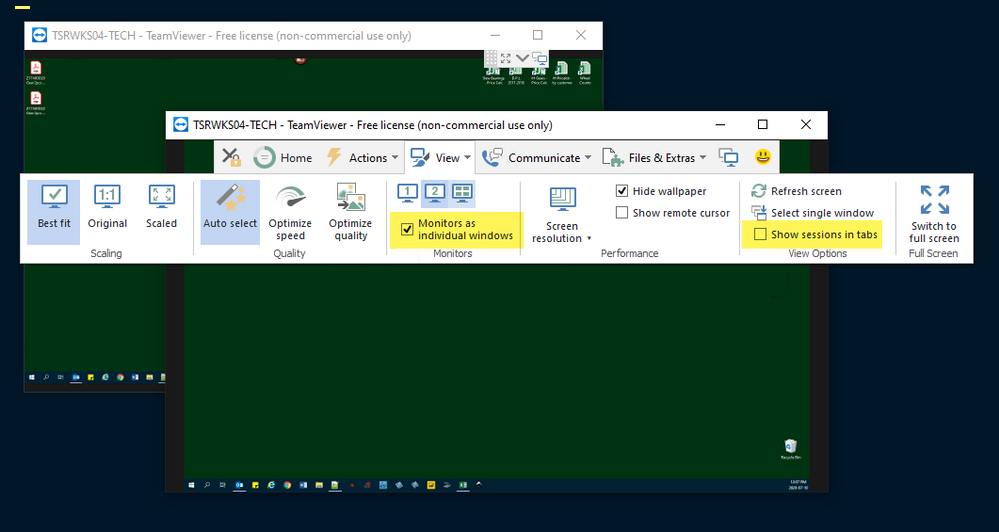Open the Home tab

pyautogui.click(x=283, y=157)
